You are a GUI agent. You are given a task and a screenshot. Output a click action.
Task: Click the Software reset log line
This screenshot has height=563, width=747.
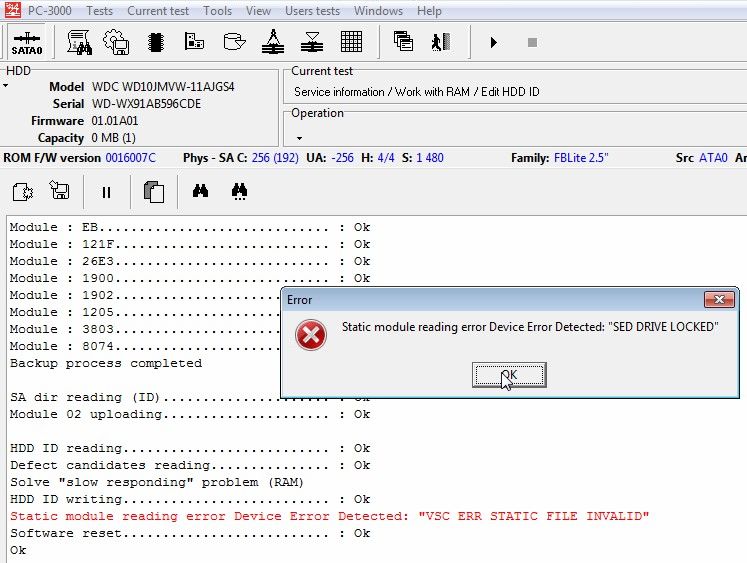pos(190,533)
